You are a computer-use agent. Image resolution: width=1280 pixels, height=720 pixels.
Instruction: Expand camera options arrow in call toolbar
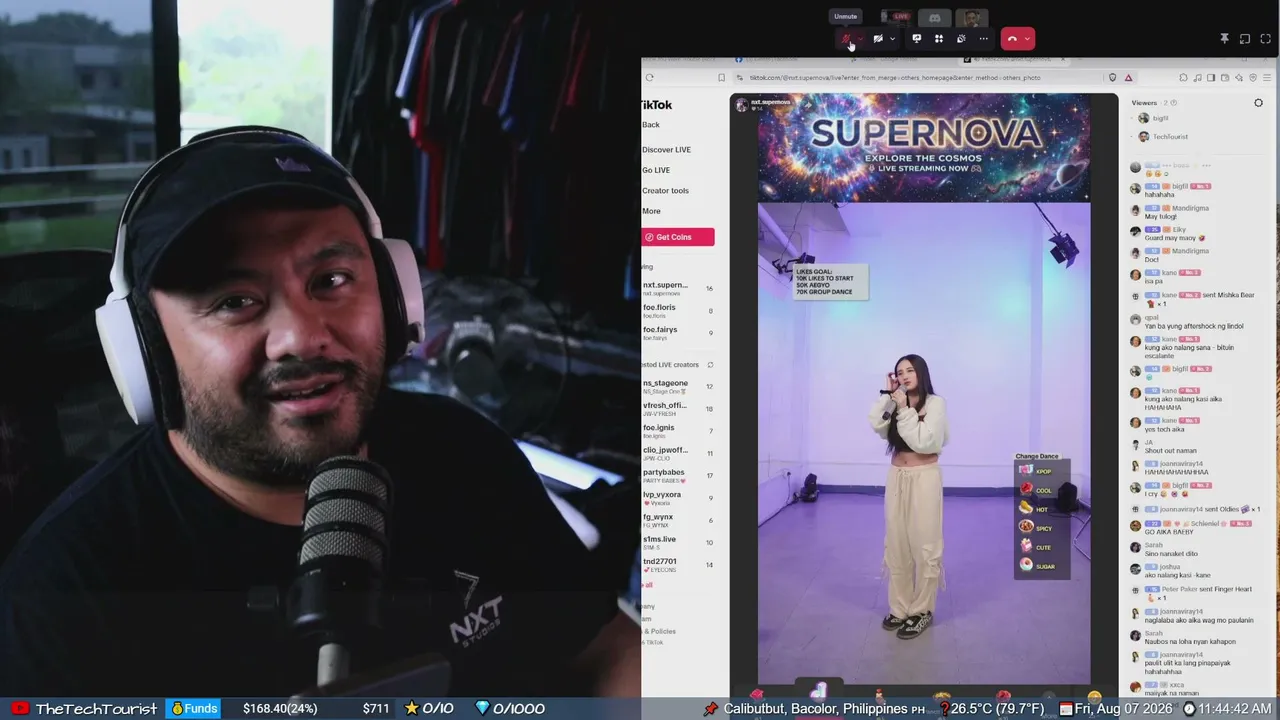(x=892, y=39)
